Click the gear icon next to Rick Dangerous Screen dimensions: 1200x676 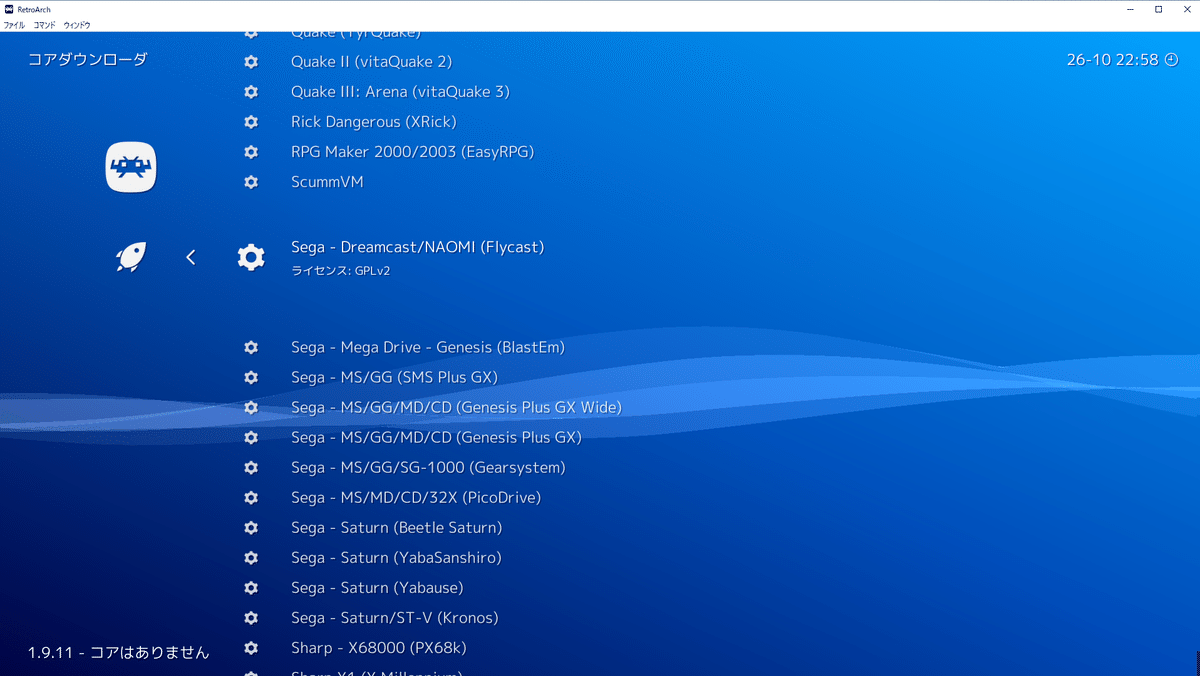tap(251, 122)
